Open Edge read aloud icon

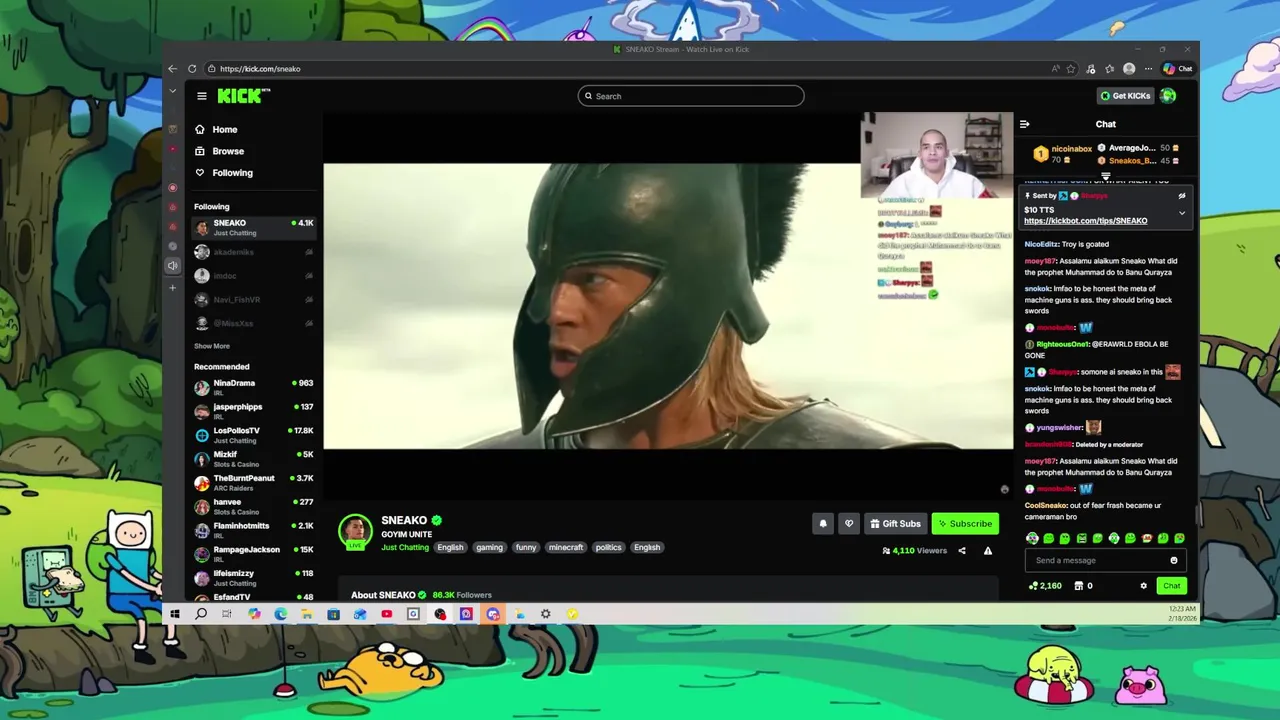click(x=1055, y=69)
